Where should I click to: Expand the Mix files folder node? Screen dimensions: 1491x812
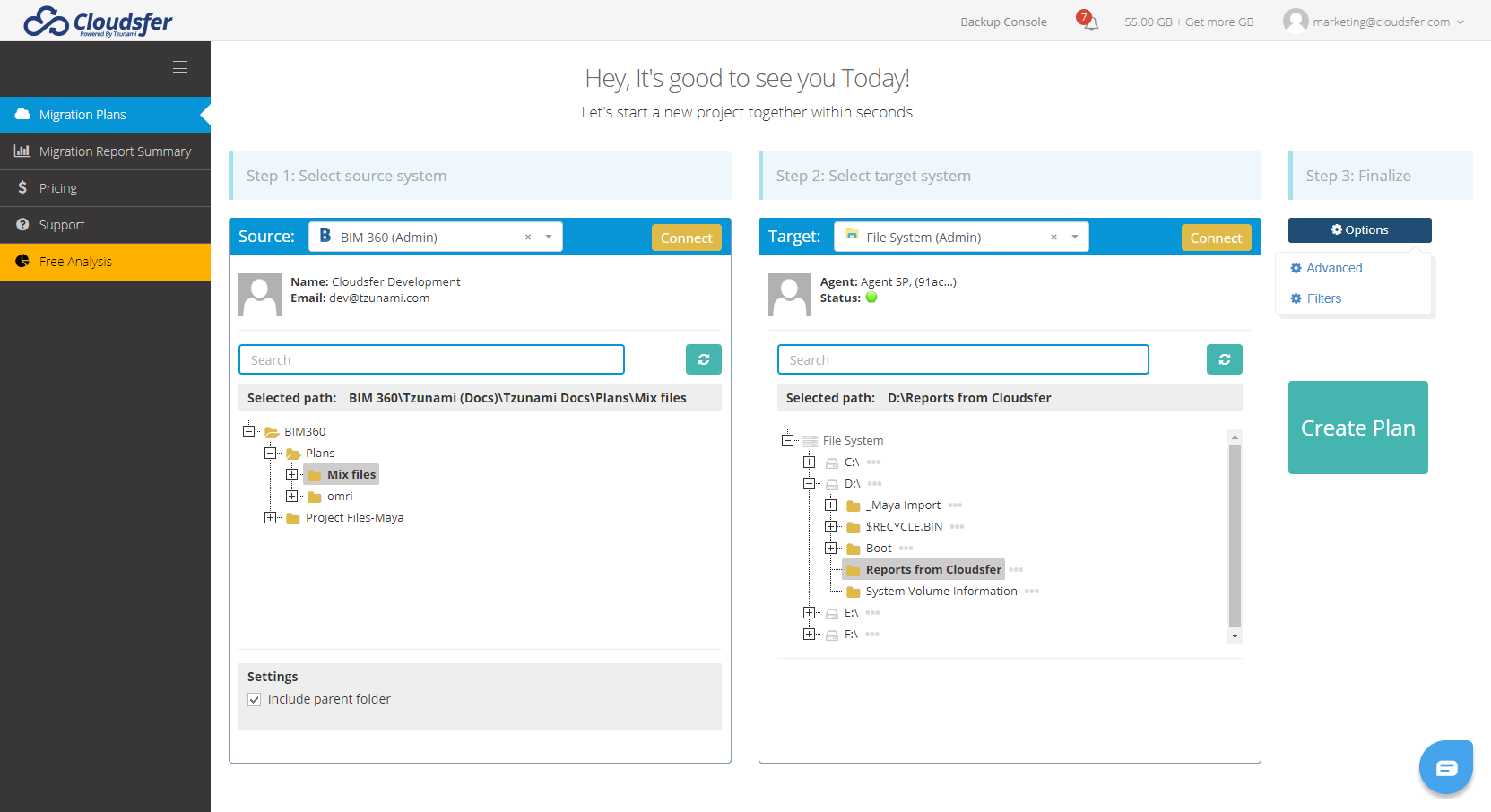click(291, 474)
